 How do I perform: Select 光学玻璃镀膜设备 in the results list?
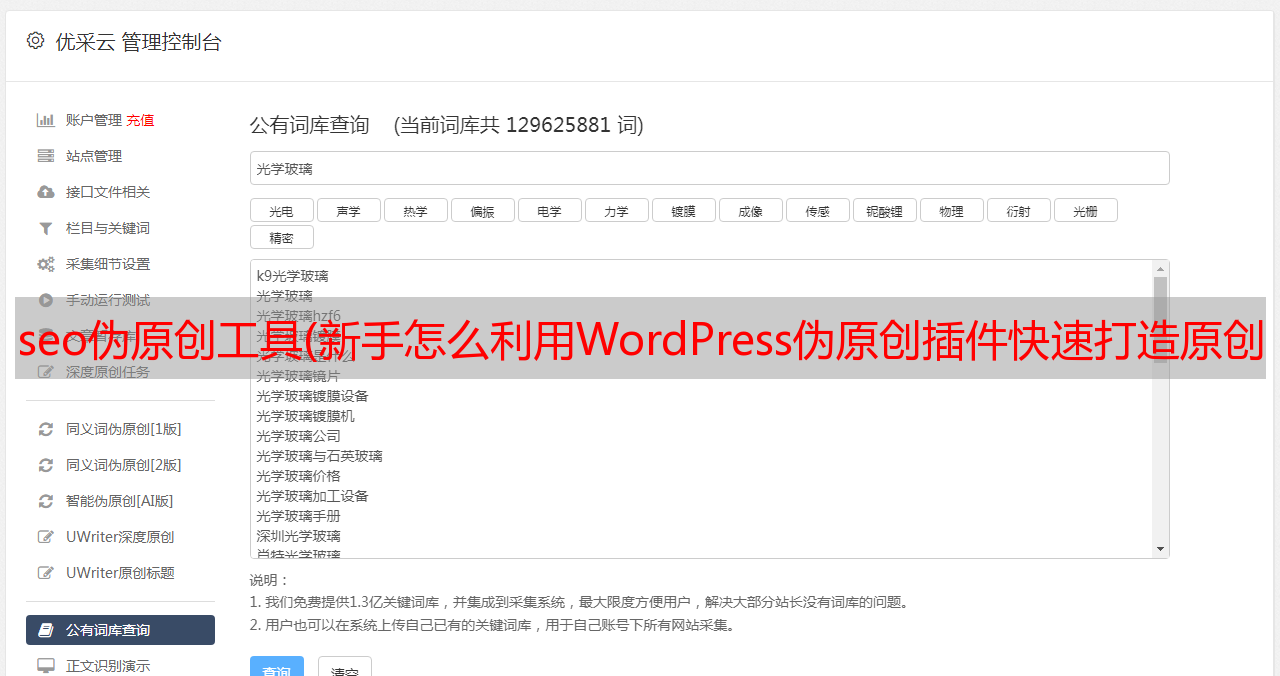[312, 396]
